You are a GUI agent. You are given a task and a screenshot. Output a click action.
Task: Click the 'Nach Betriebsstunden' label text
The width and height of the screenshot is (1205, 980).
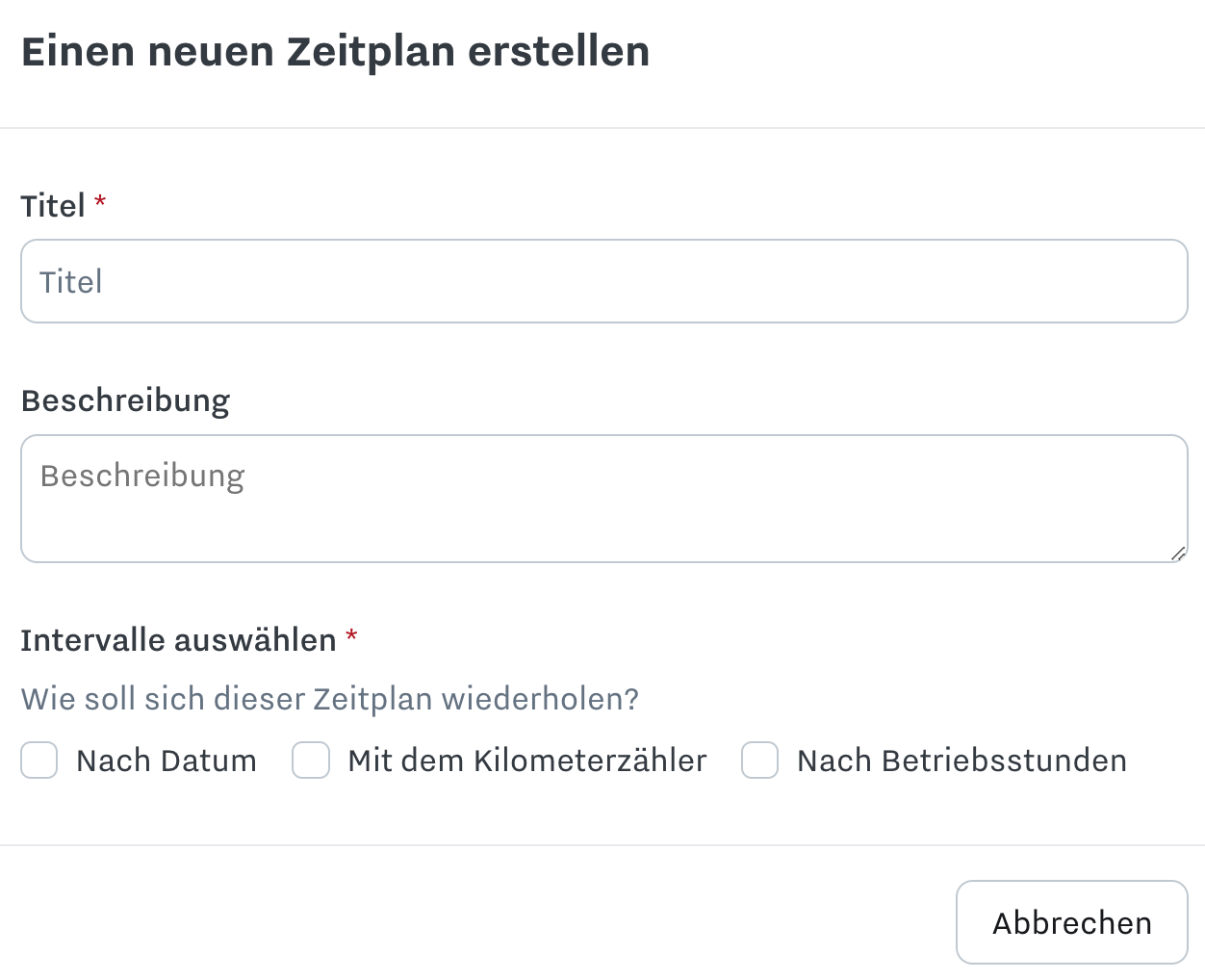[x=961, y=761]
